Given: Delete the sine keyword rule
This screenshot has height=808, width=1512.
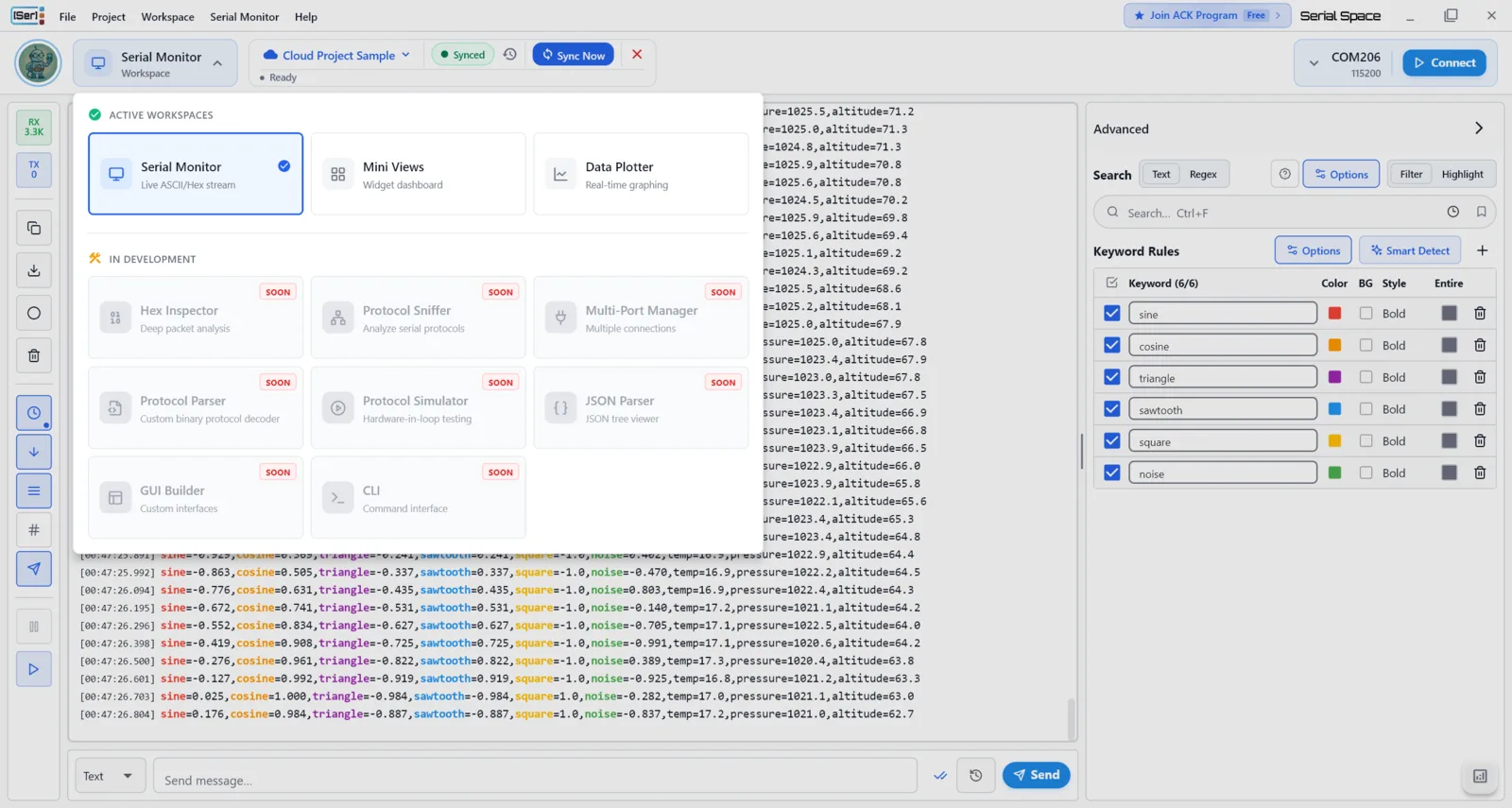Looking at the screenshot, I should [x=1480, y=314].
